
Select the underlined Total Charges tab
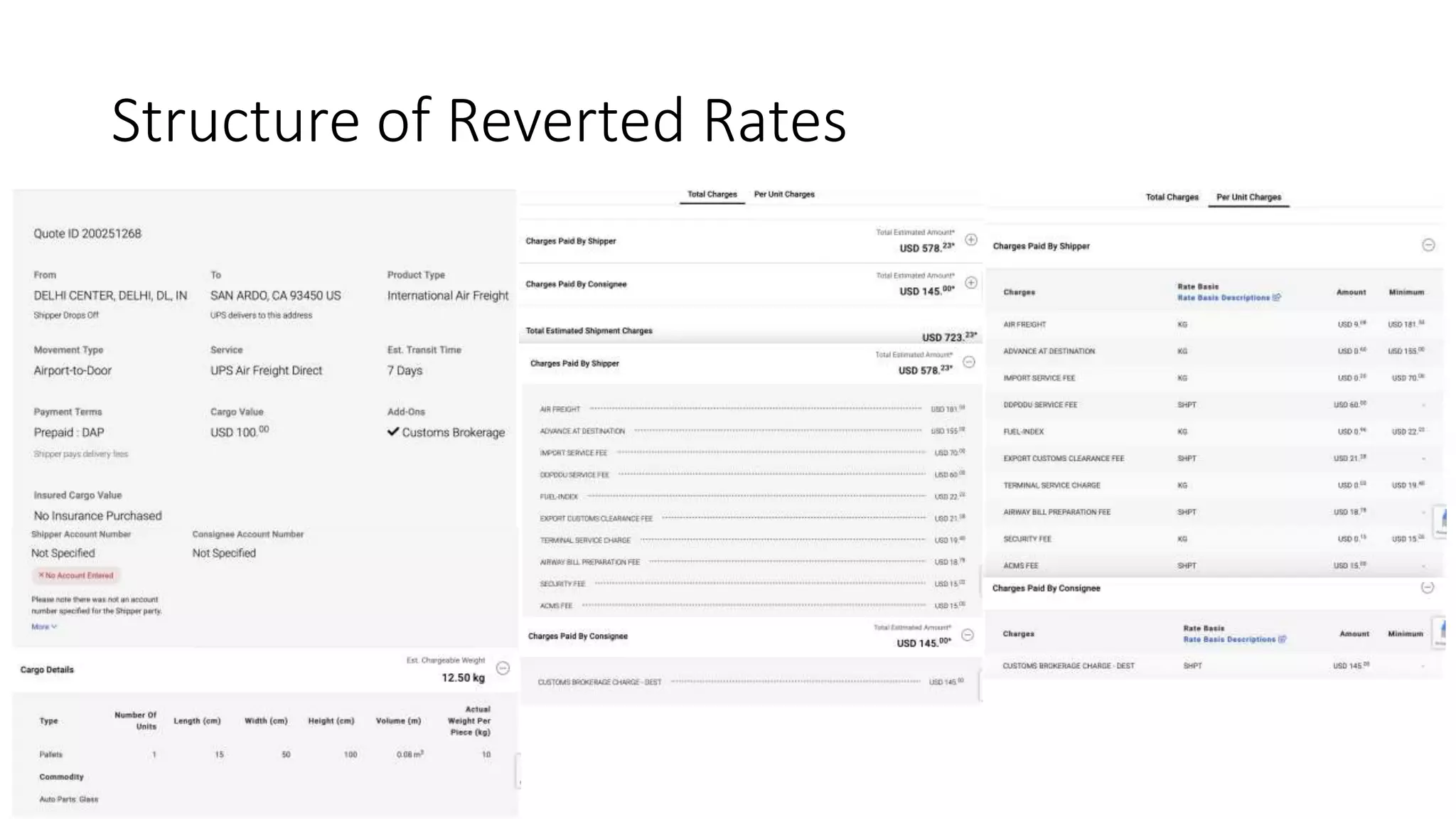712,194
